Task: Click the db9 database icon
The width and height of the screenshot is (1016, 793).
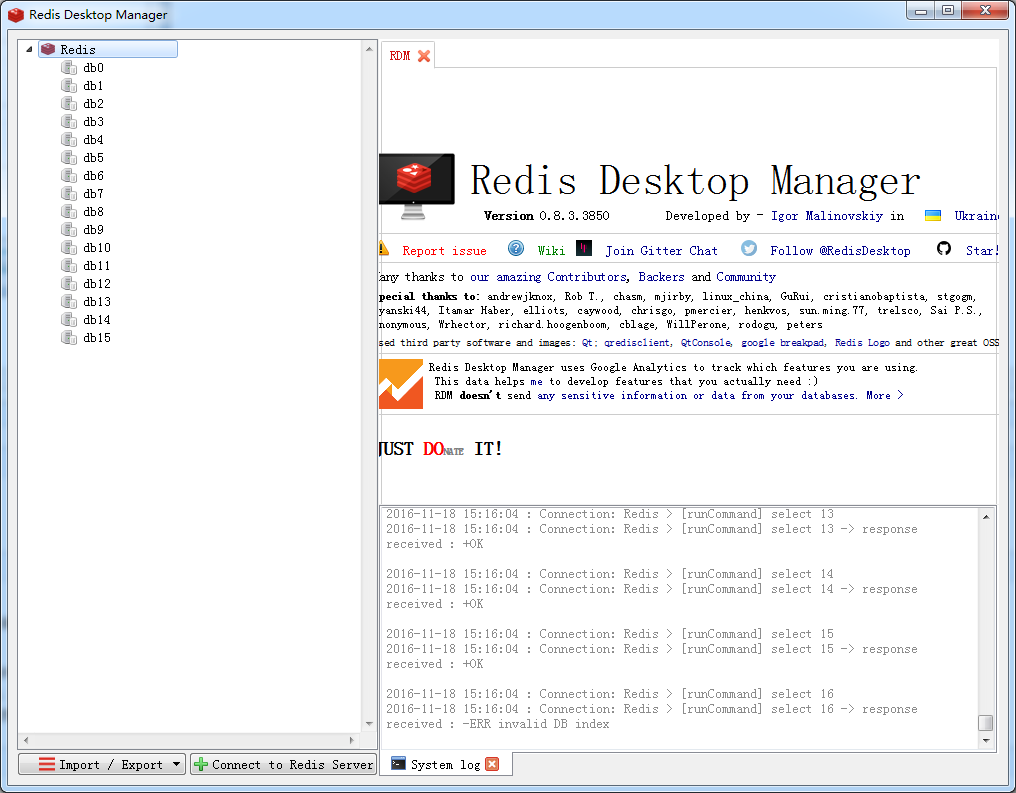Action: coord(69,229)
